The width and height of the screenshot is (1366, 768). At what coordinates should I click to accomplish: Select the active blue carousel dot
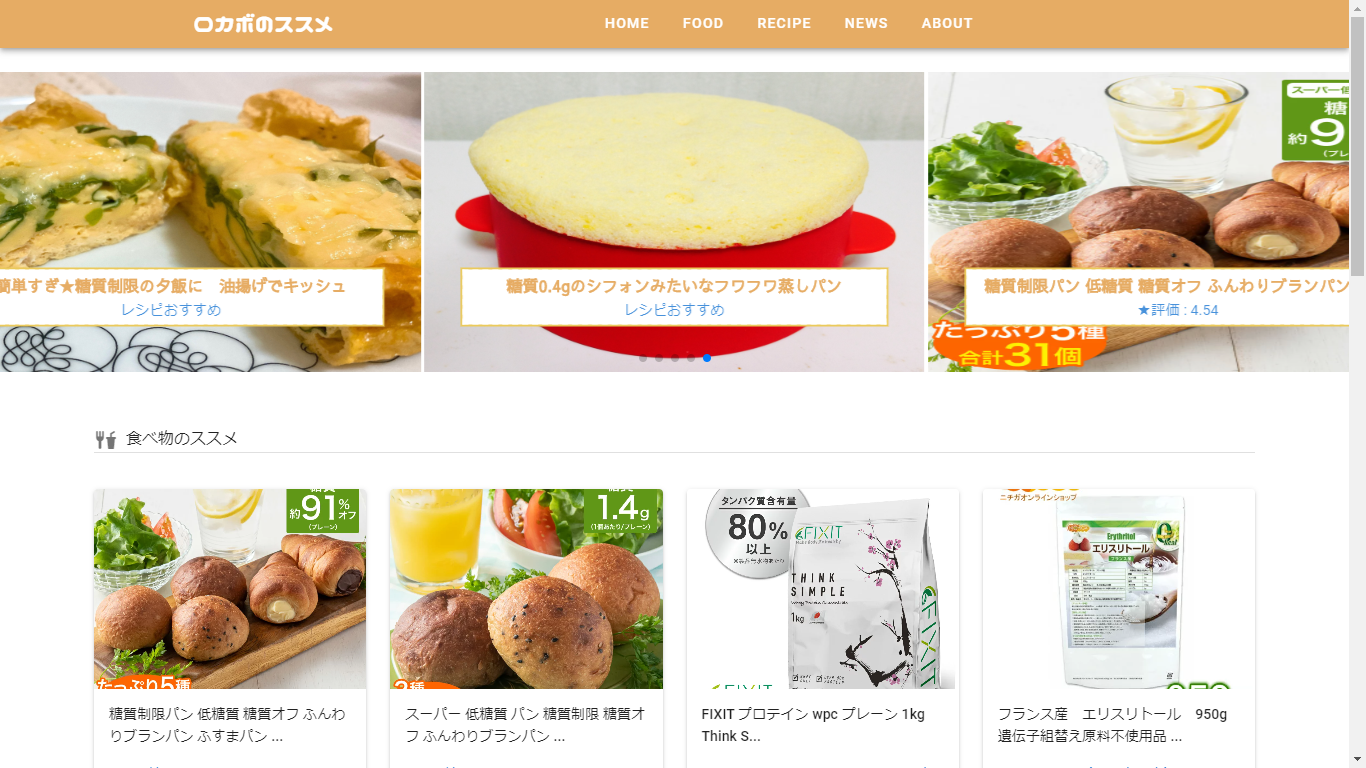coord(707,358)
